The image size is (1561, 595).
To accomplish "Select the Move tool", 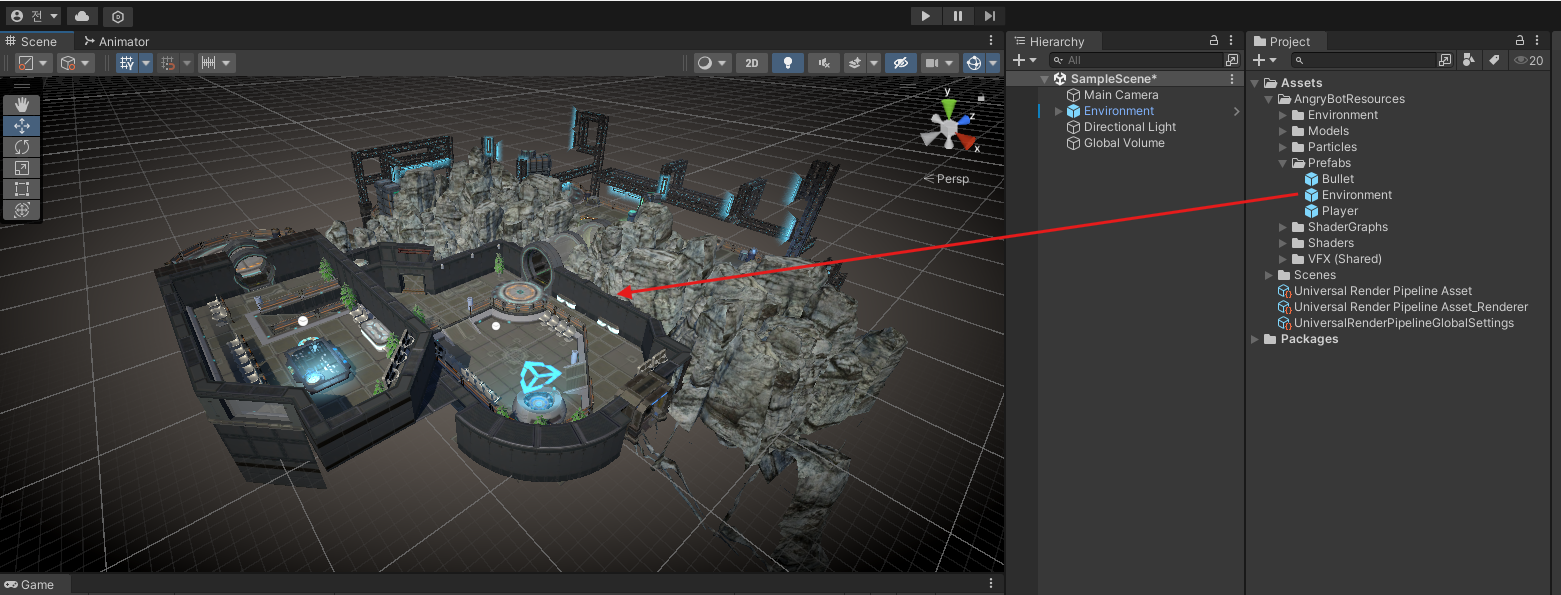I will coord(22,126).
